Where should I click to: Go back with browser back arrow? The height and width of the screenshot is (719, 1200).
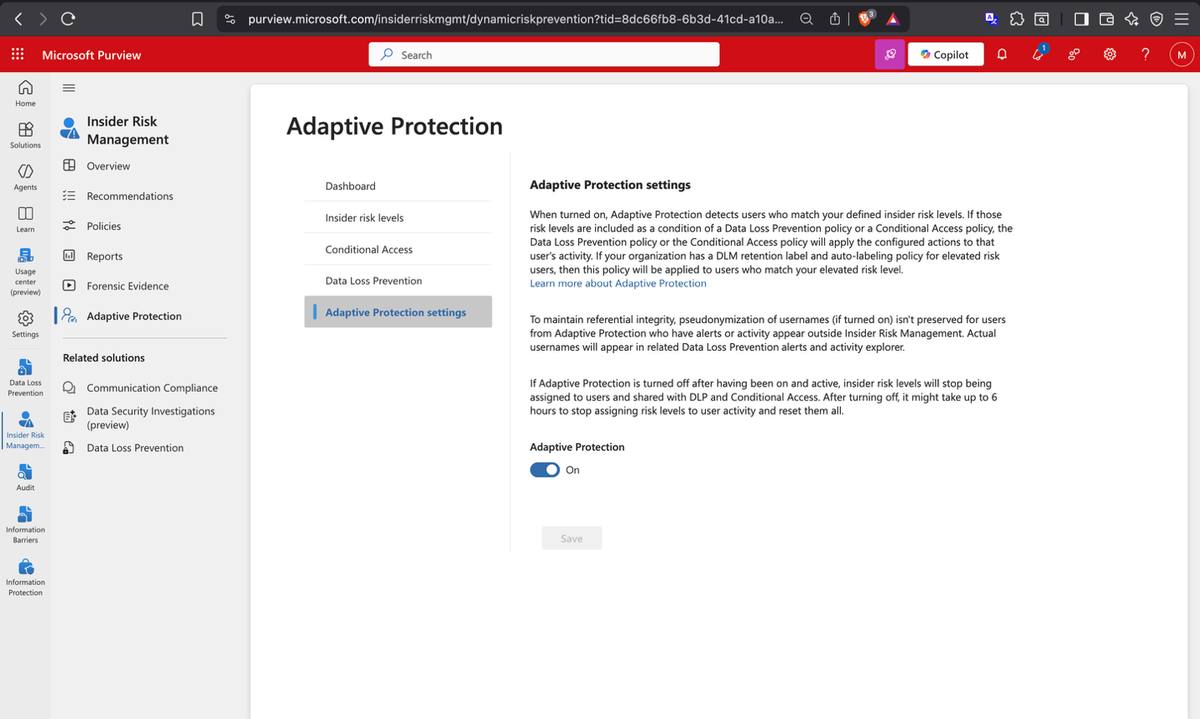18,18
